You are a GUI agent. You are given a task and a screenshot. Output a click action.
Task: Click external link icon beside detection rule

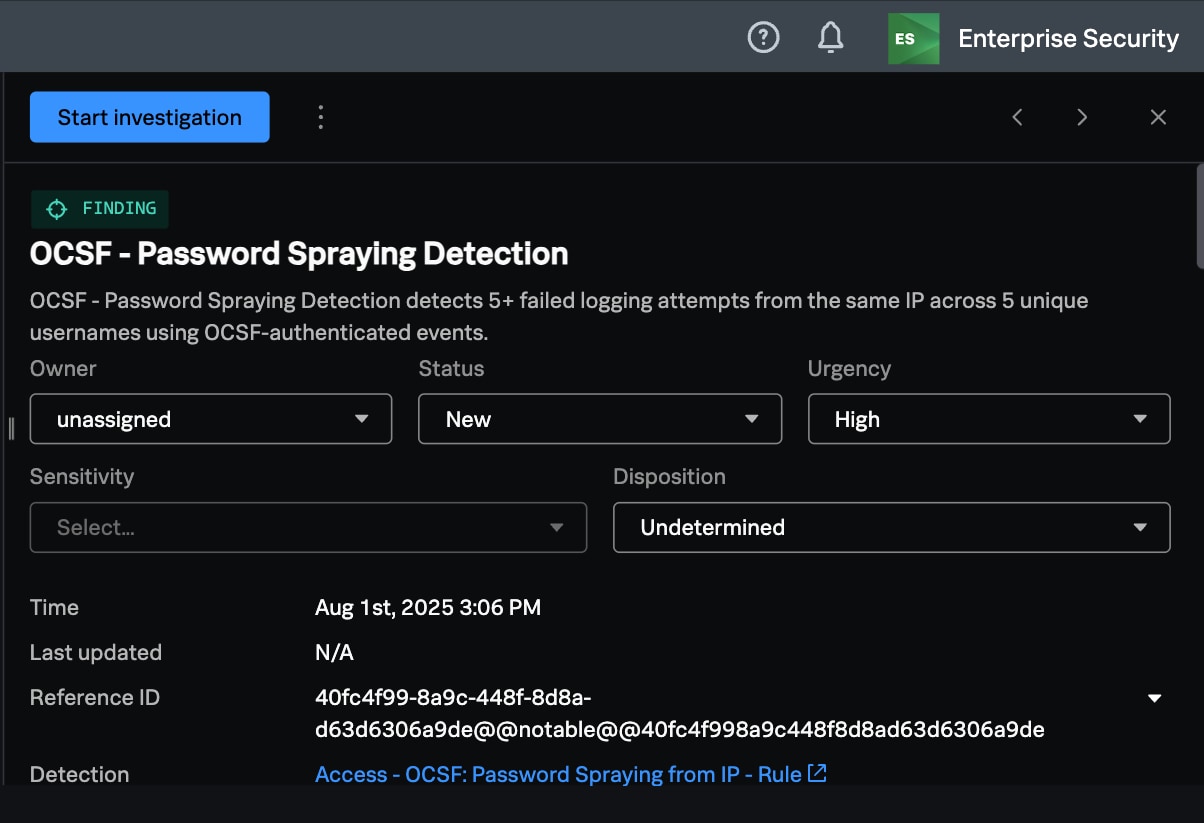tap(817, 773)
